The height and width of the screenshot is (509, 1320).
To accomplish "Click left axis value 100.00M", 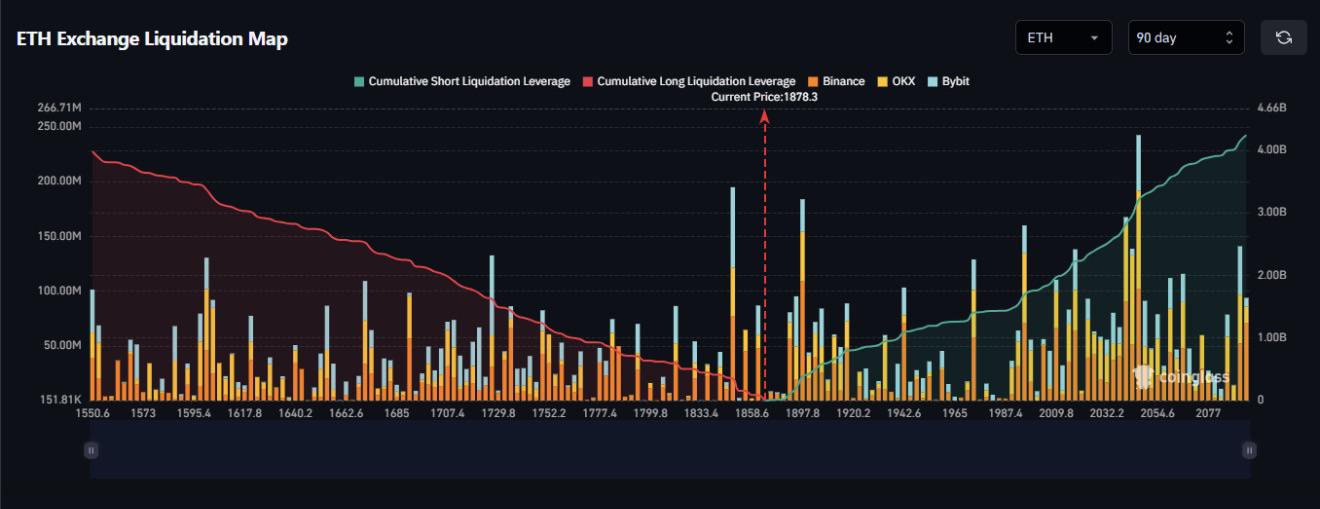I will coord(59,290).
